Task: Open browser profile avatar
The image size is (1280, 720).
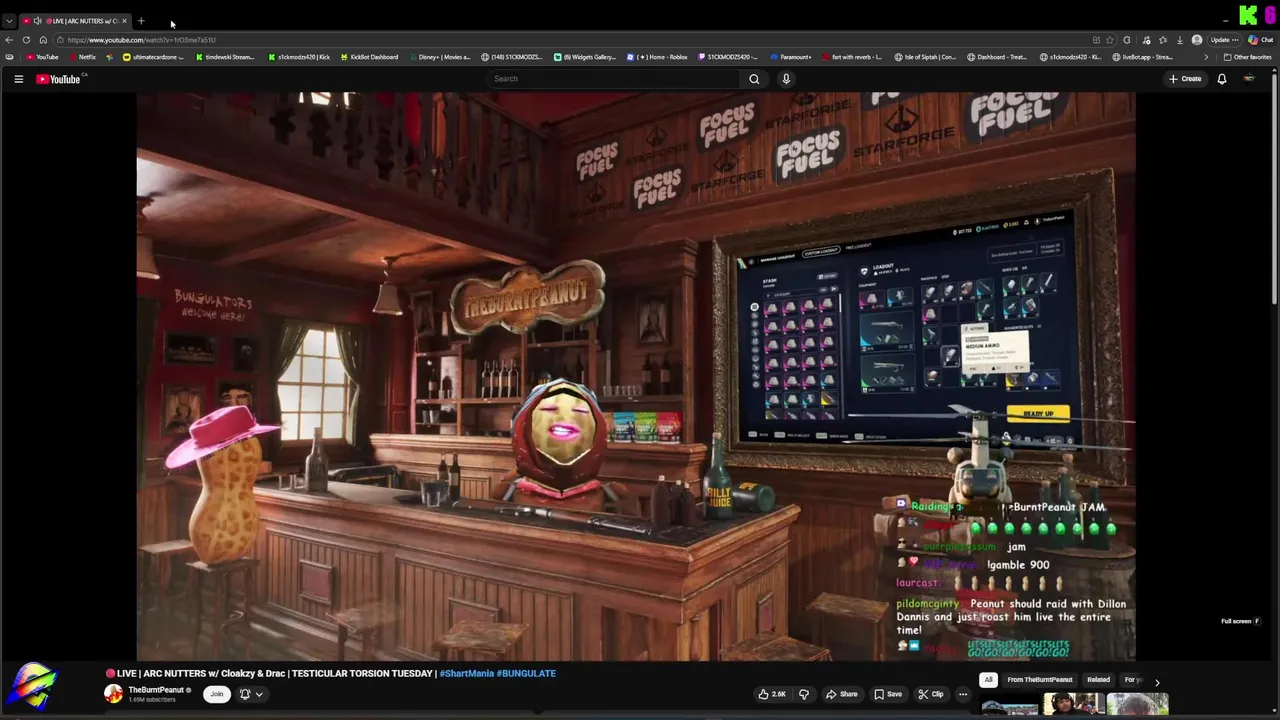Action: pos(1197,40)
